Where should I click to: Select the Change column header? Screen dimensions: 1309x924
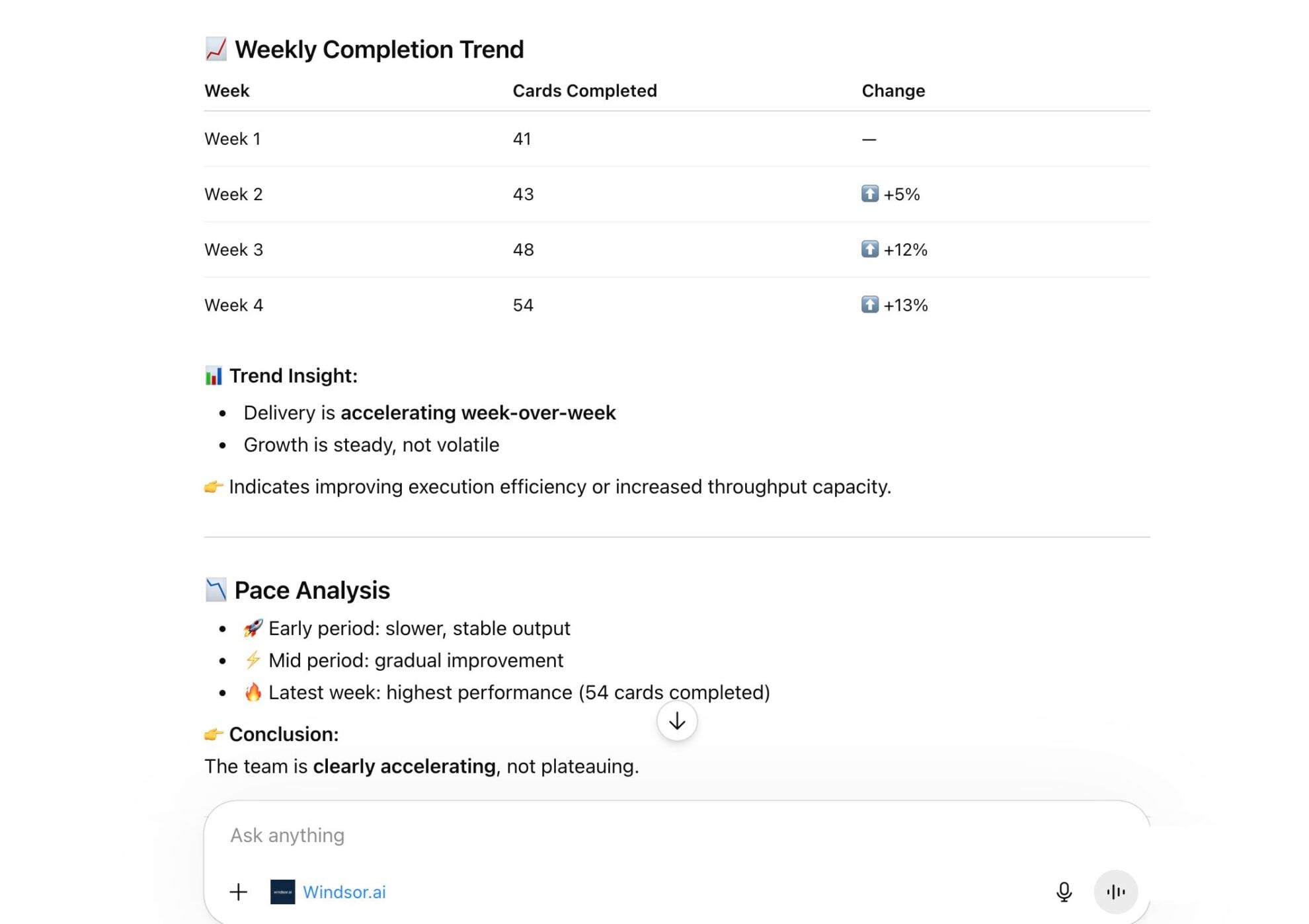(x=893, y=91)
